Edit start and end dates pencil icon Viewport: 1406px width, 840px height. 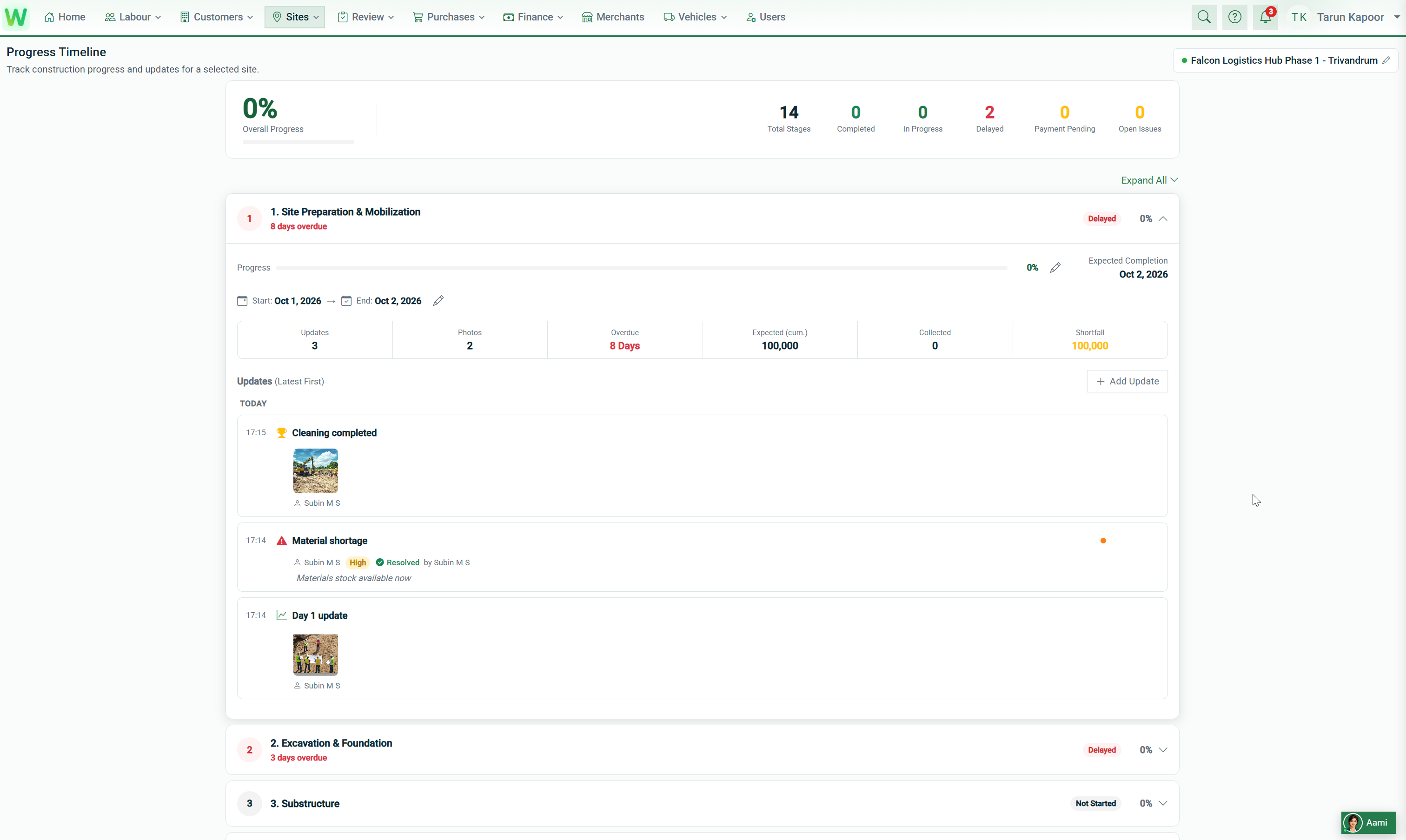pyautogui.click(x=438, y=301)
